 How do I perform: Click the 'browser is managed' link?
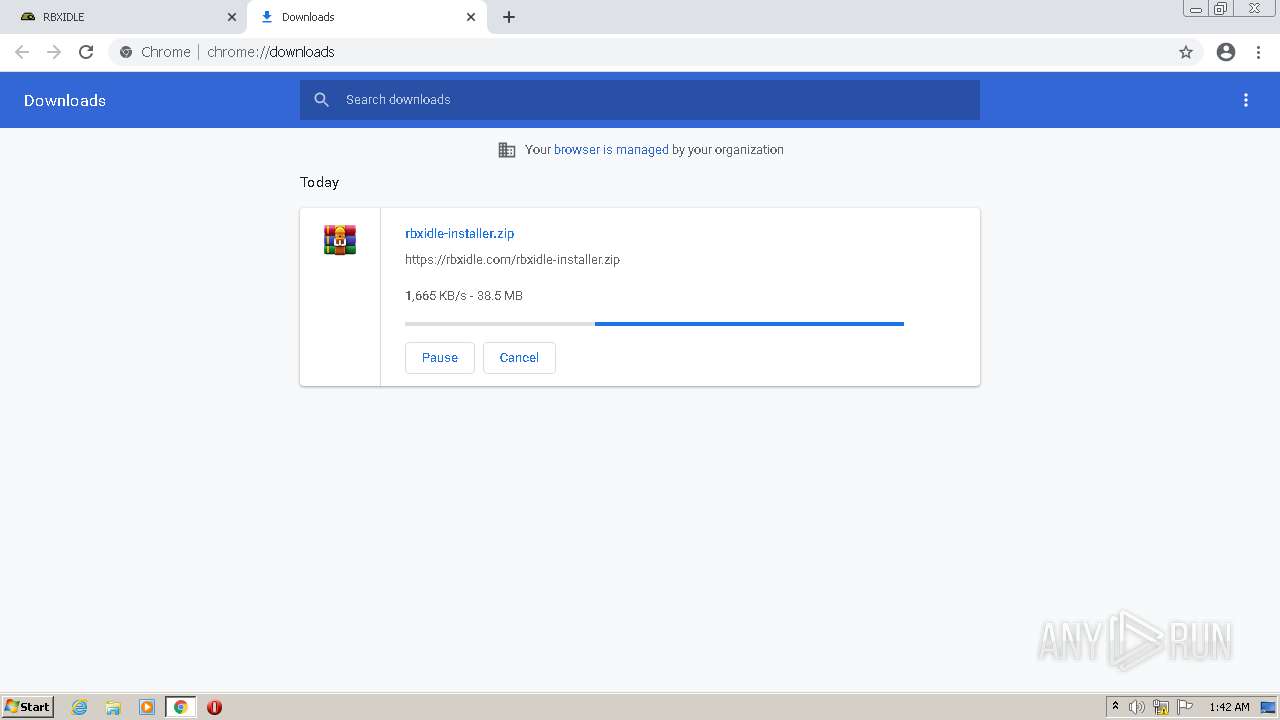point(611,150)
